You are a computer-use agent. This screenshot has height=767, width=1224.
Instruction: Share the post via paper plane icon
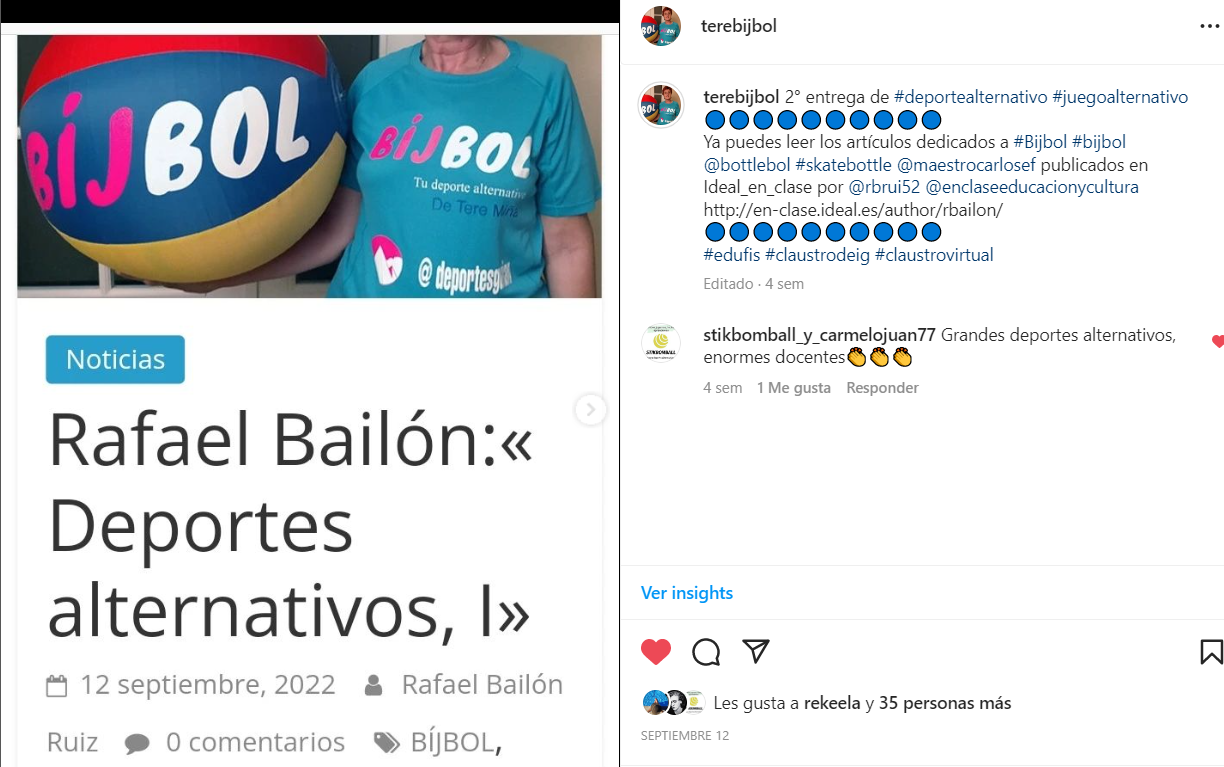point(756,652)
